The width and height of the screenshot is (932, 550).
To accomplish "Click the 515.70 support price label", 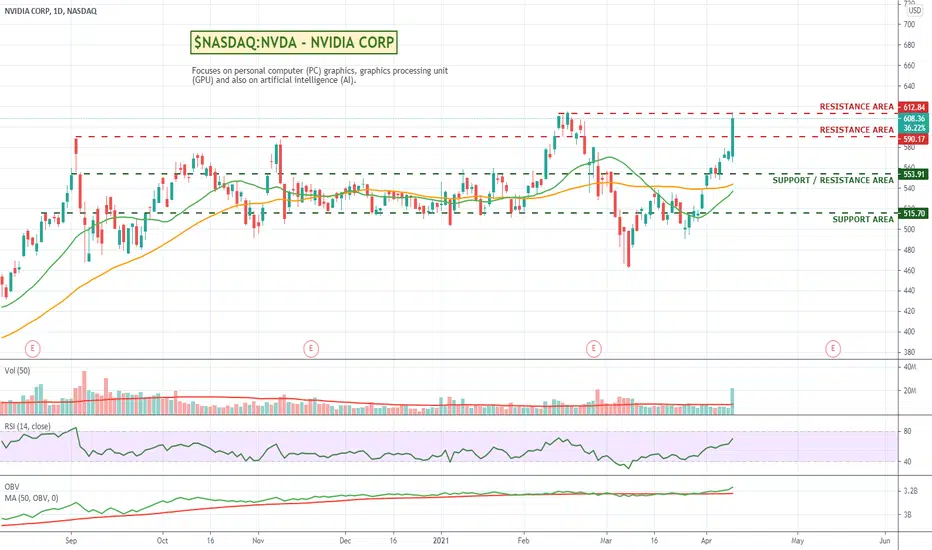I will [x=914, y=213].
